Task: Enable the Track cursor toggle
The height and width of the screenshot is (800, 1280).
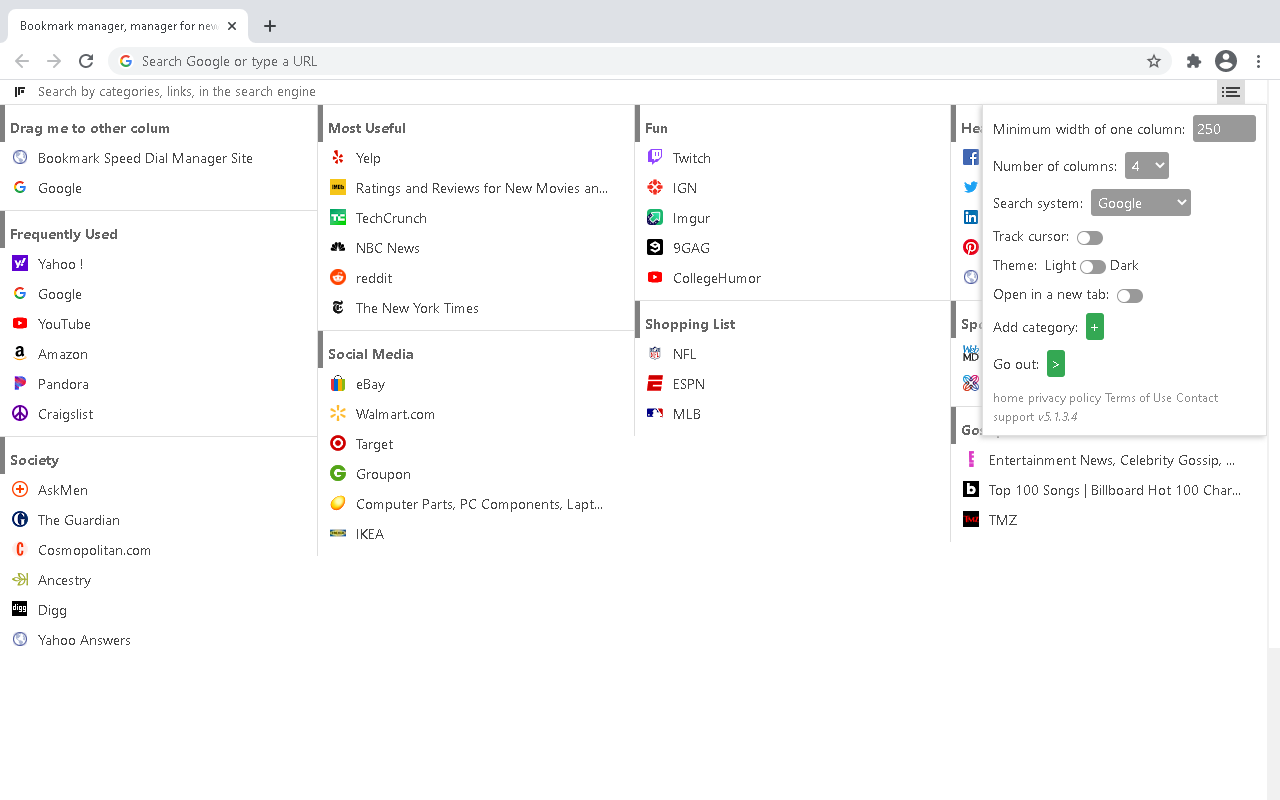Action: point(1089,238)
